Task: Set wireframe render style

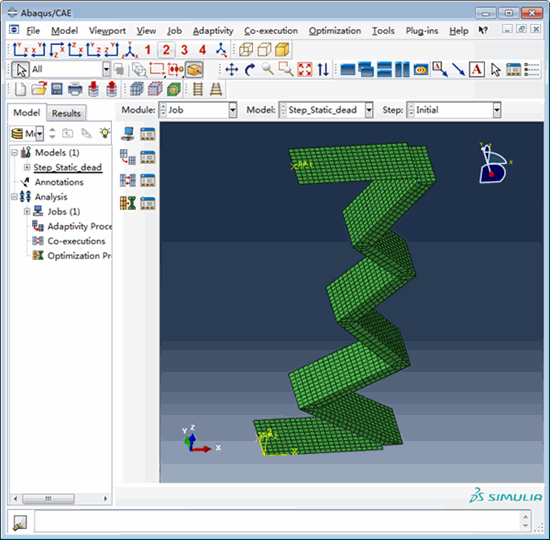Action: coord(246,49)
